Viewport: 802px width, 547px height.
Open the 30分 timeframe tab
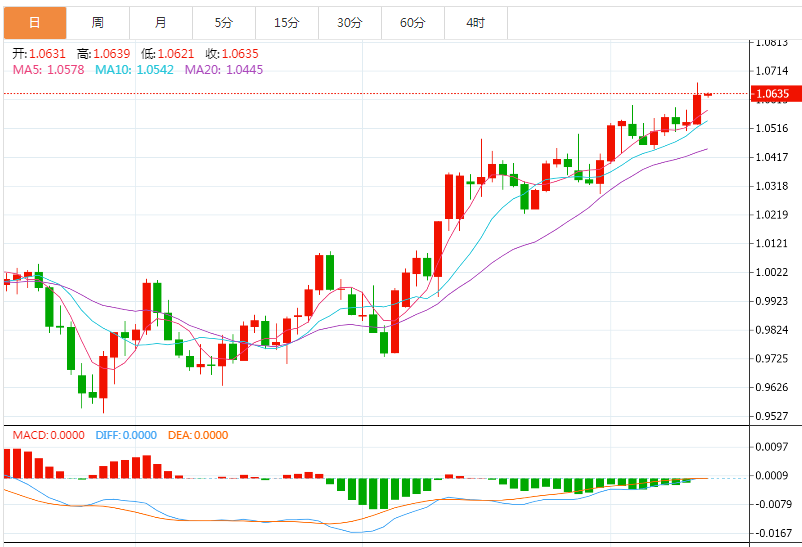pos(350,23)
